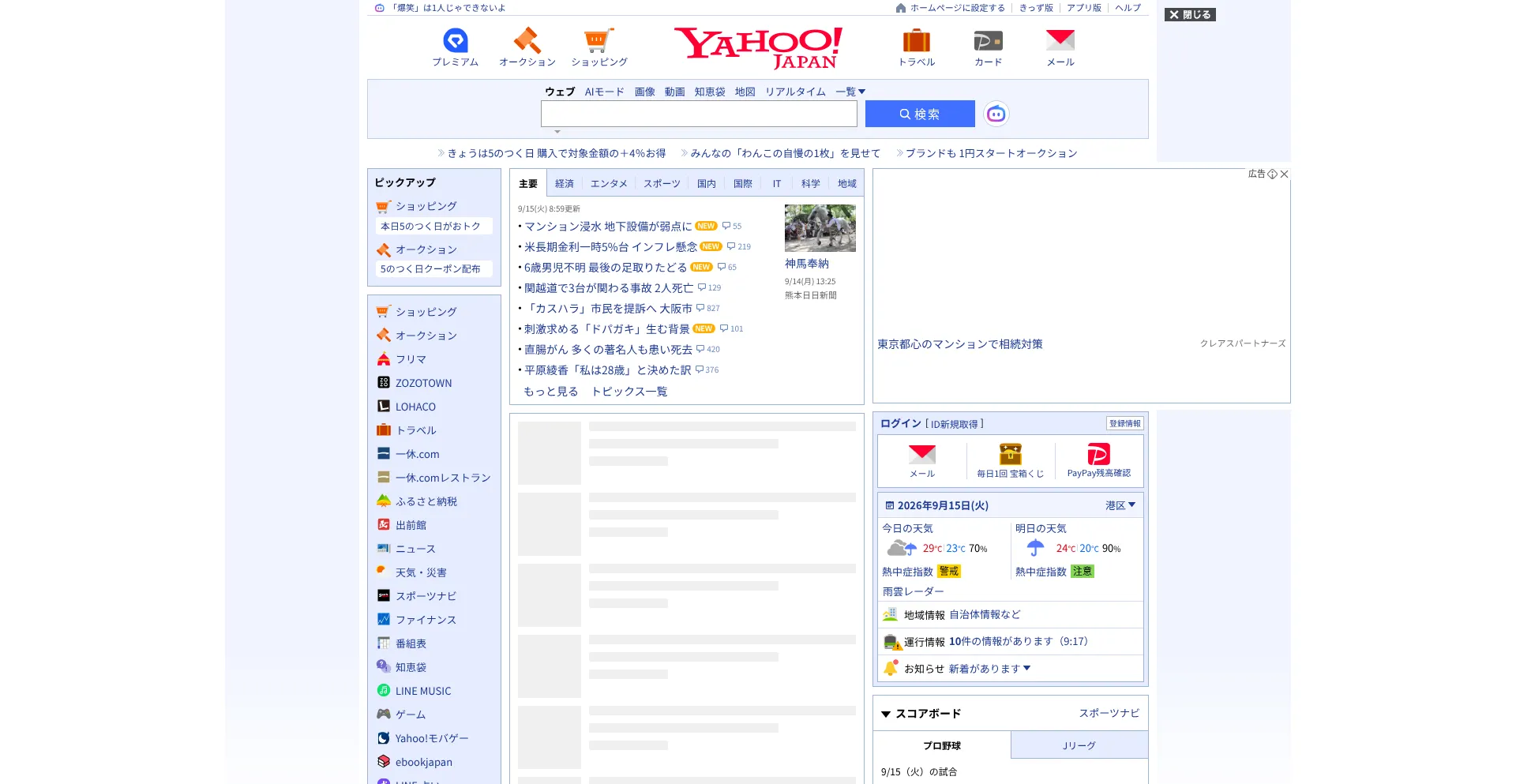1516x784 pixels.
Task: Open the 米長期金利一時5%台 インフレ懸念 headline
Action: pyautogui.click(x=610, y=247)
